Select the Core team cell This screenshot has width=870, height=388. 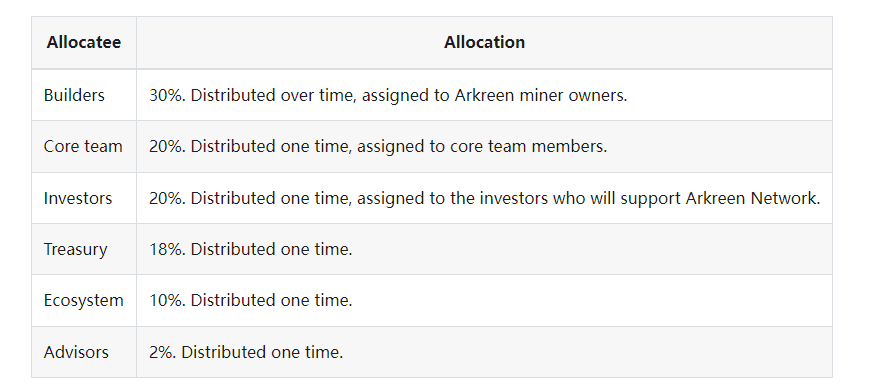(x=83, y=147)
